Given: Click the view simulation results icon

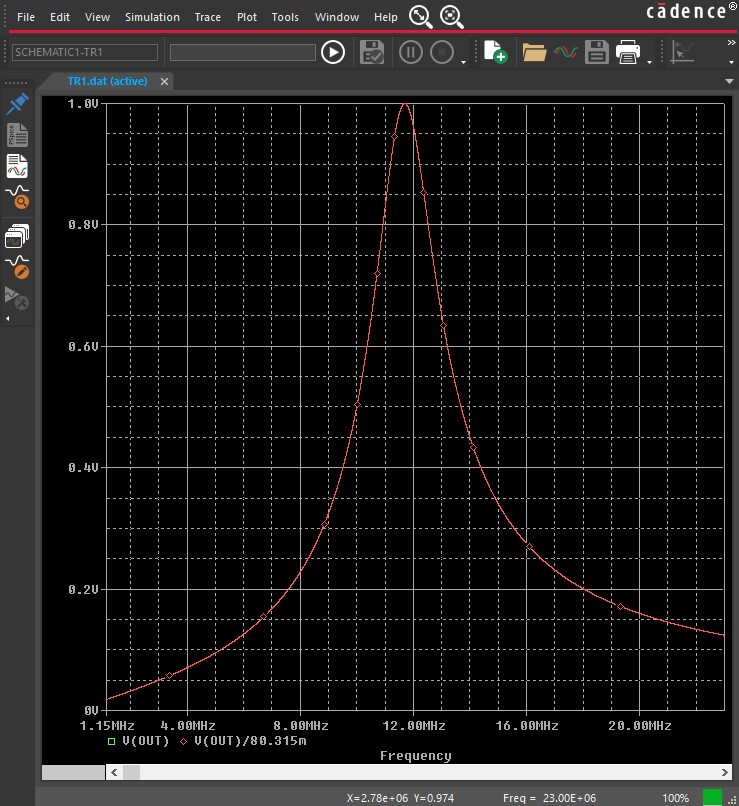Looking at the screenshot, I should 17,166.
